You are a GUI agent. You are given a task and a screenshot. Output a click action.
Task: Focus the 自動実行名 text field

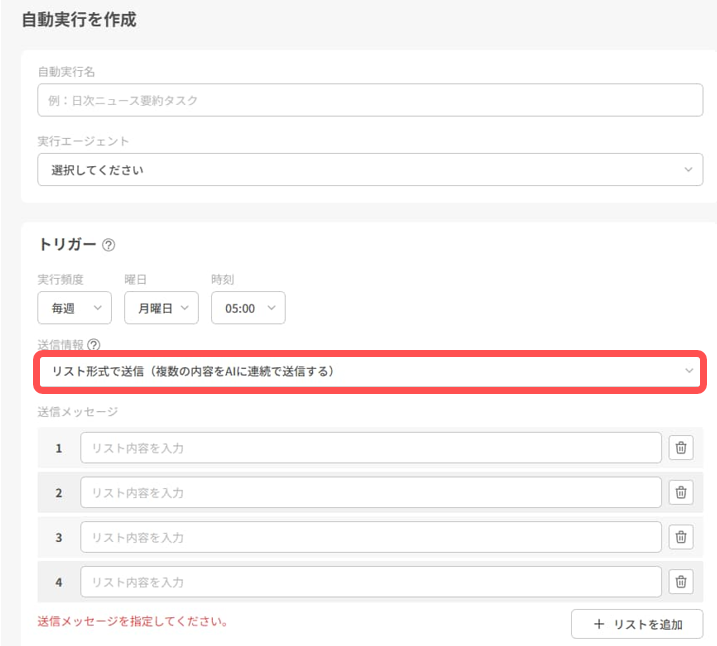point(370,100)
